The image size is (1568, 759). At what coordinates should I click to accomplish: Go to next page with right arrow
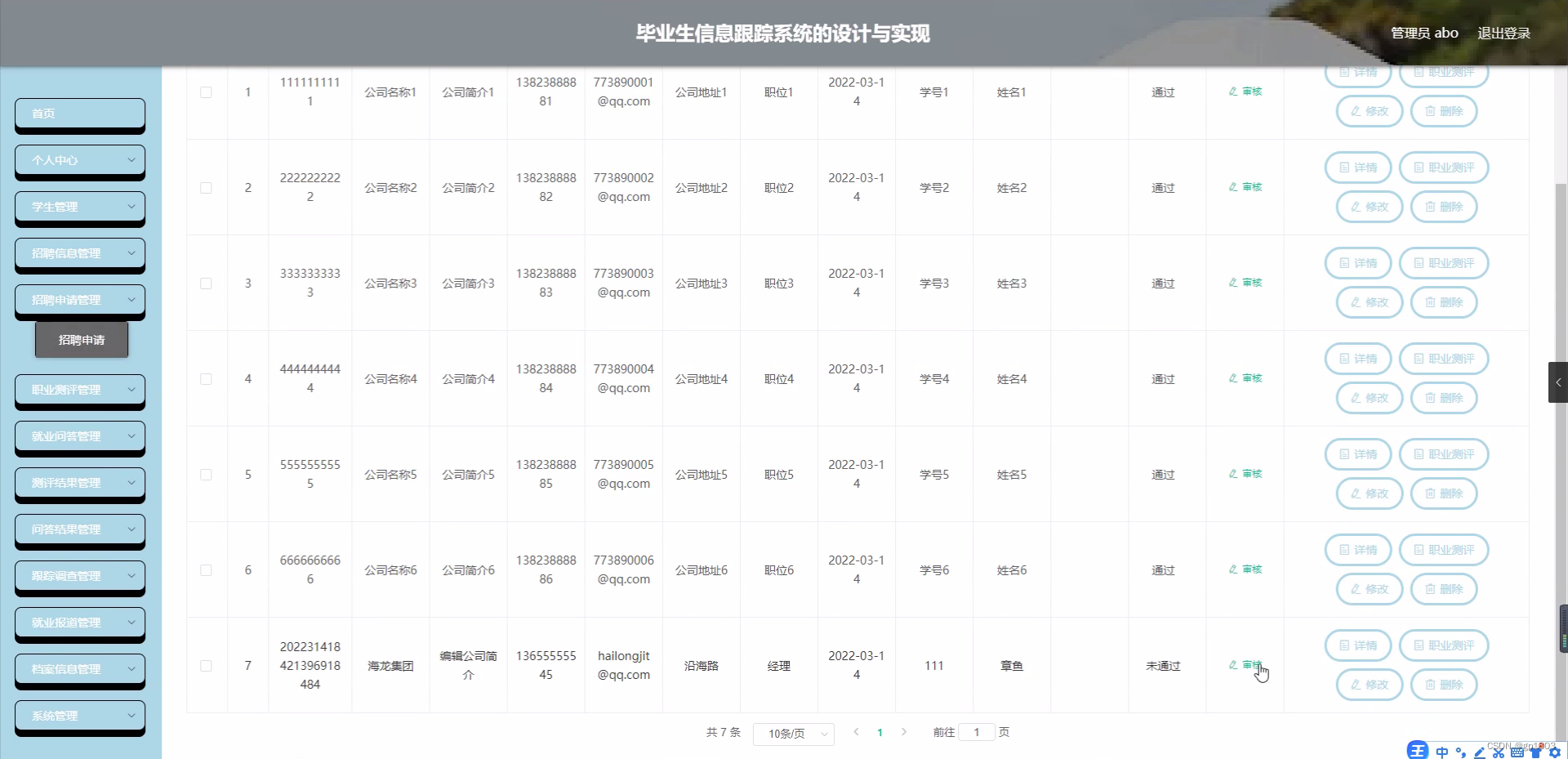click(904, 733)
